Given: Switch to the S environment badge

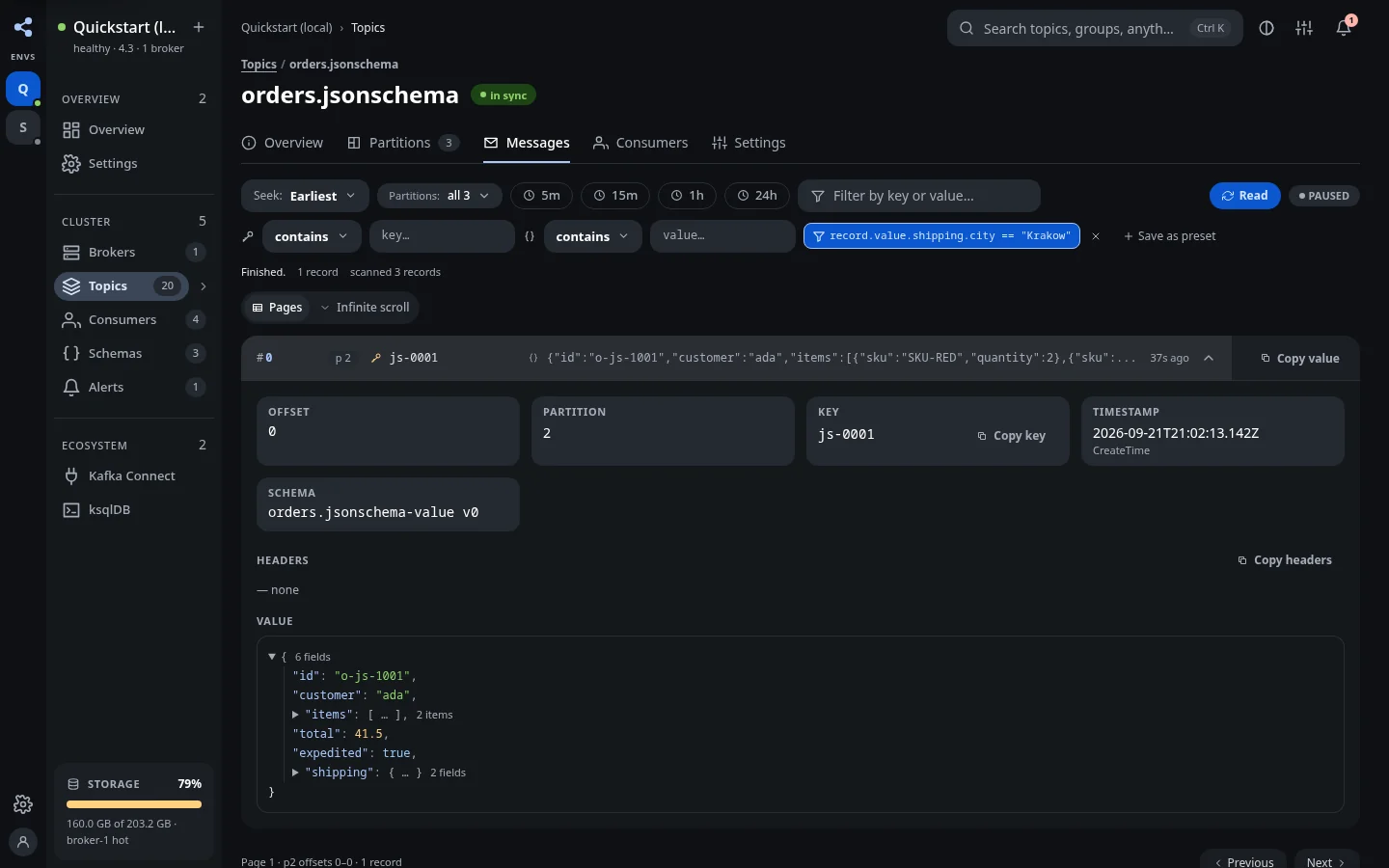Looking at the screenshot, I should coord(23,127).
